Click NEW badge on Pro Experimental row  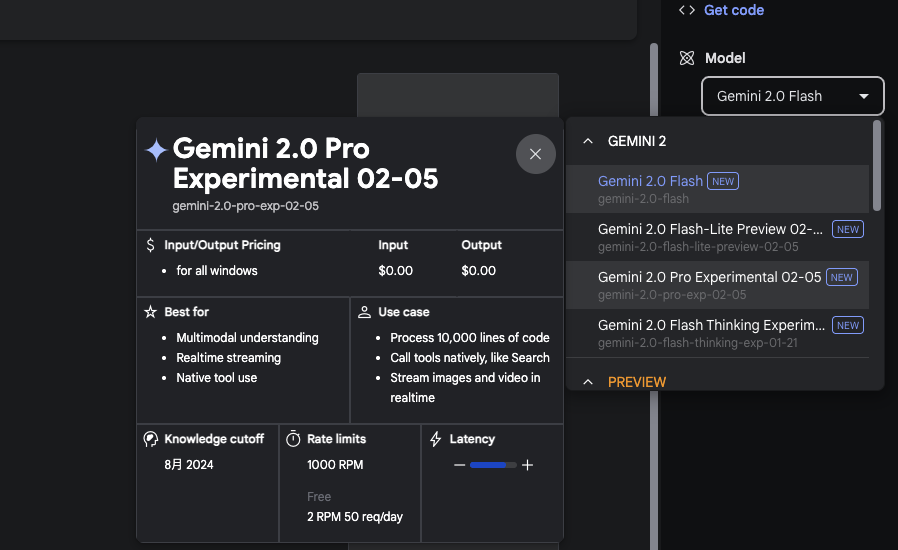click(x=841, y=277)
